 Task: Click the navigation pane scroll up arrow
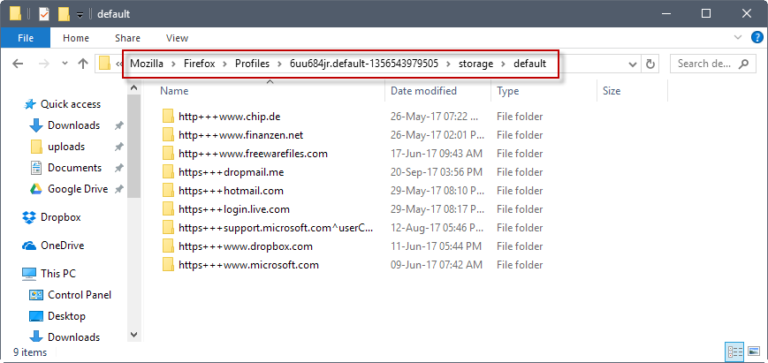(134, 88)
